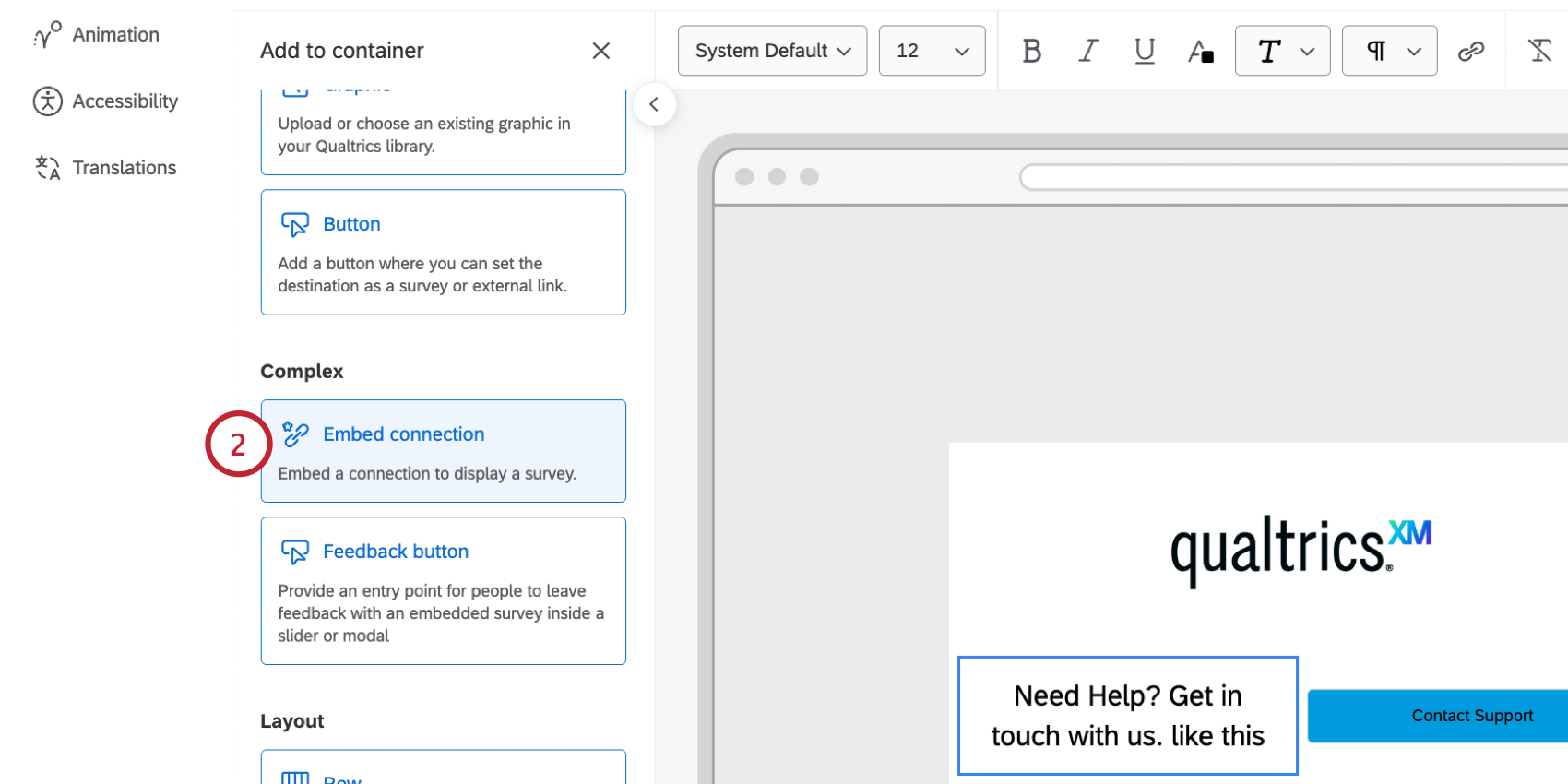Click the Translations language icon
1568x784 pixels.
[47, 168]
